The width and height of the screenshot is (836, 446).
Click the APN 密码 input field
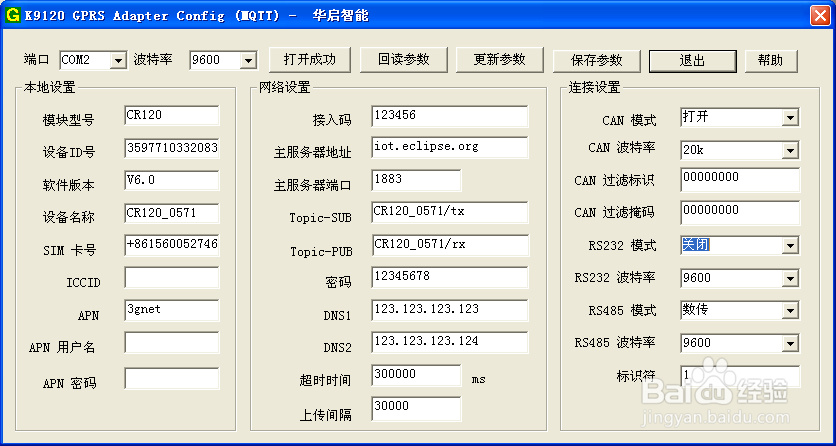[172, 378]
